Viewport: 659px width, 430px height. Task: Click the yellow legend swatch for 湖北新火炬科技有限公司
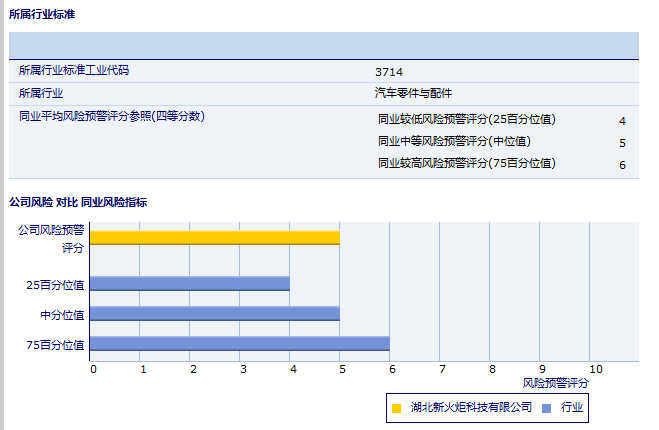(x=397, y=408)
